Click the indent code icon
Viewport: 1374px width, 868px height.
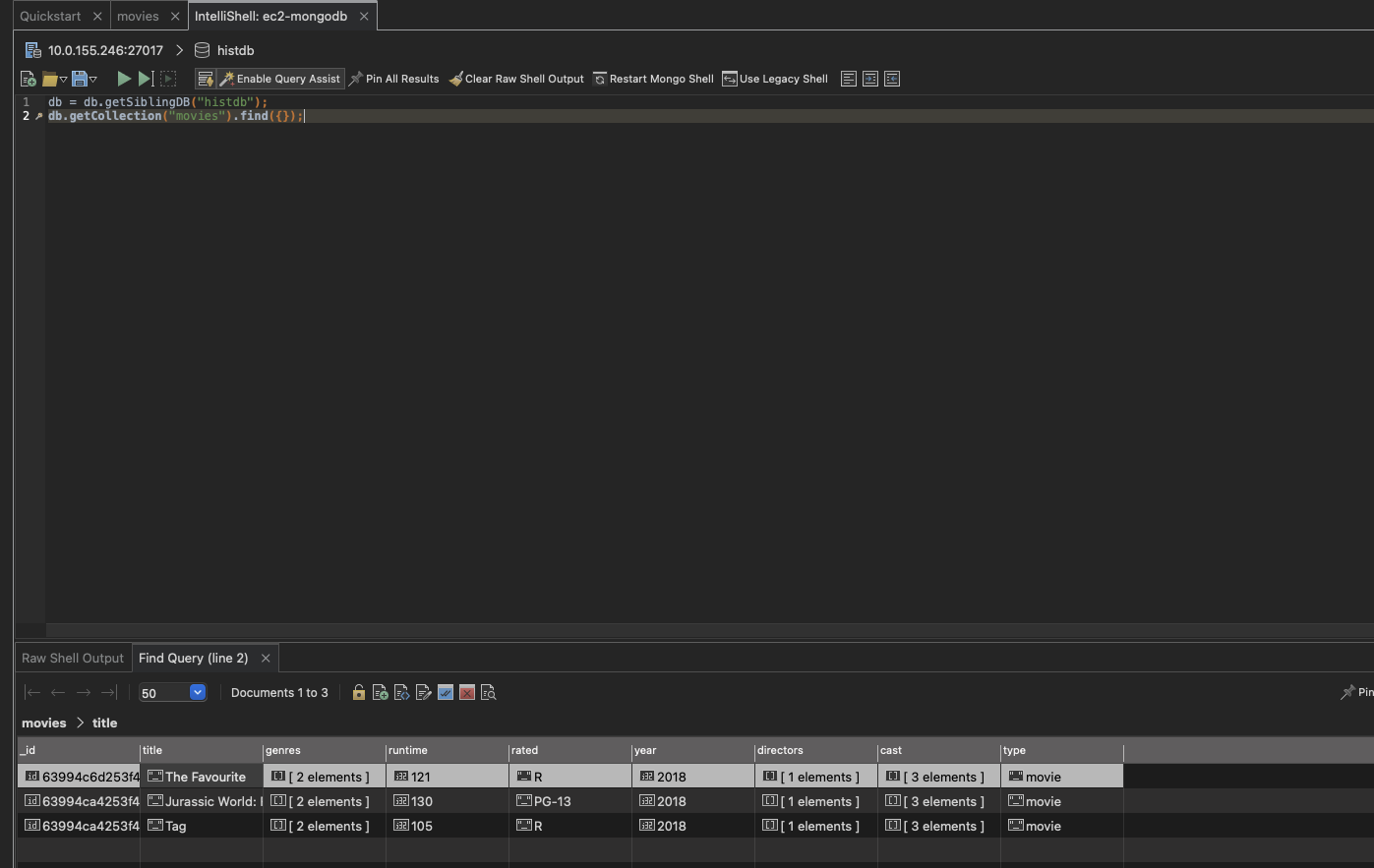click(870, 79)
